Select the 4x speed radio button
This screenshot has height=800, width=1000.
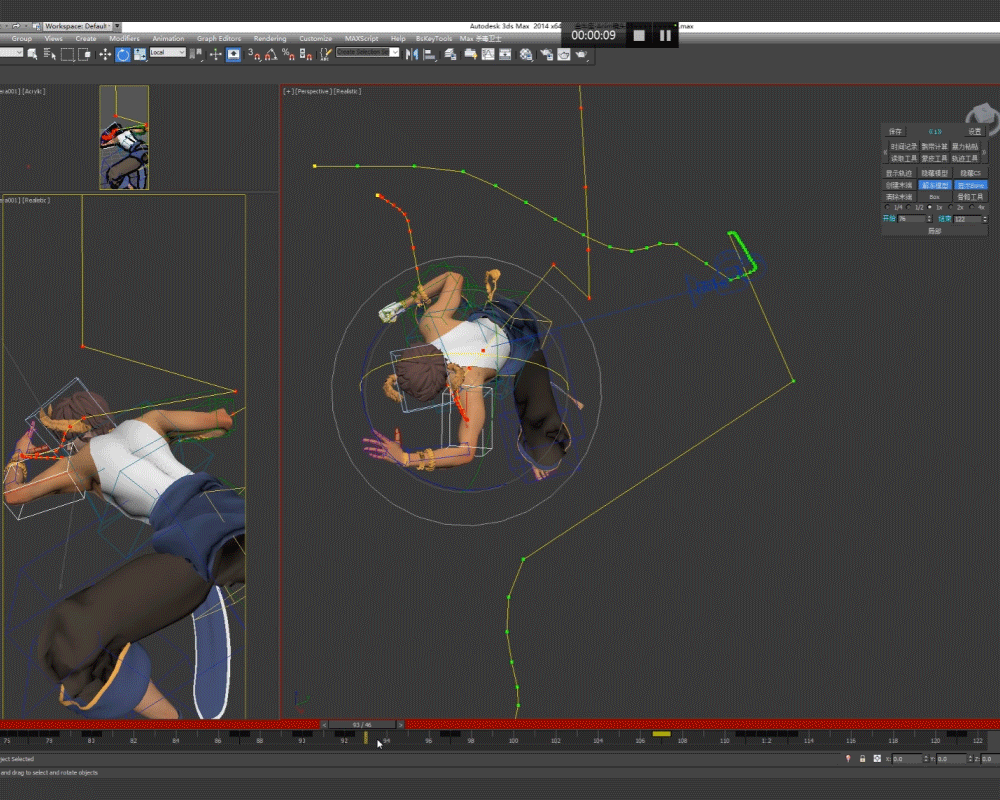point(972,207)
